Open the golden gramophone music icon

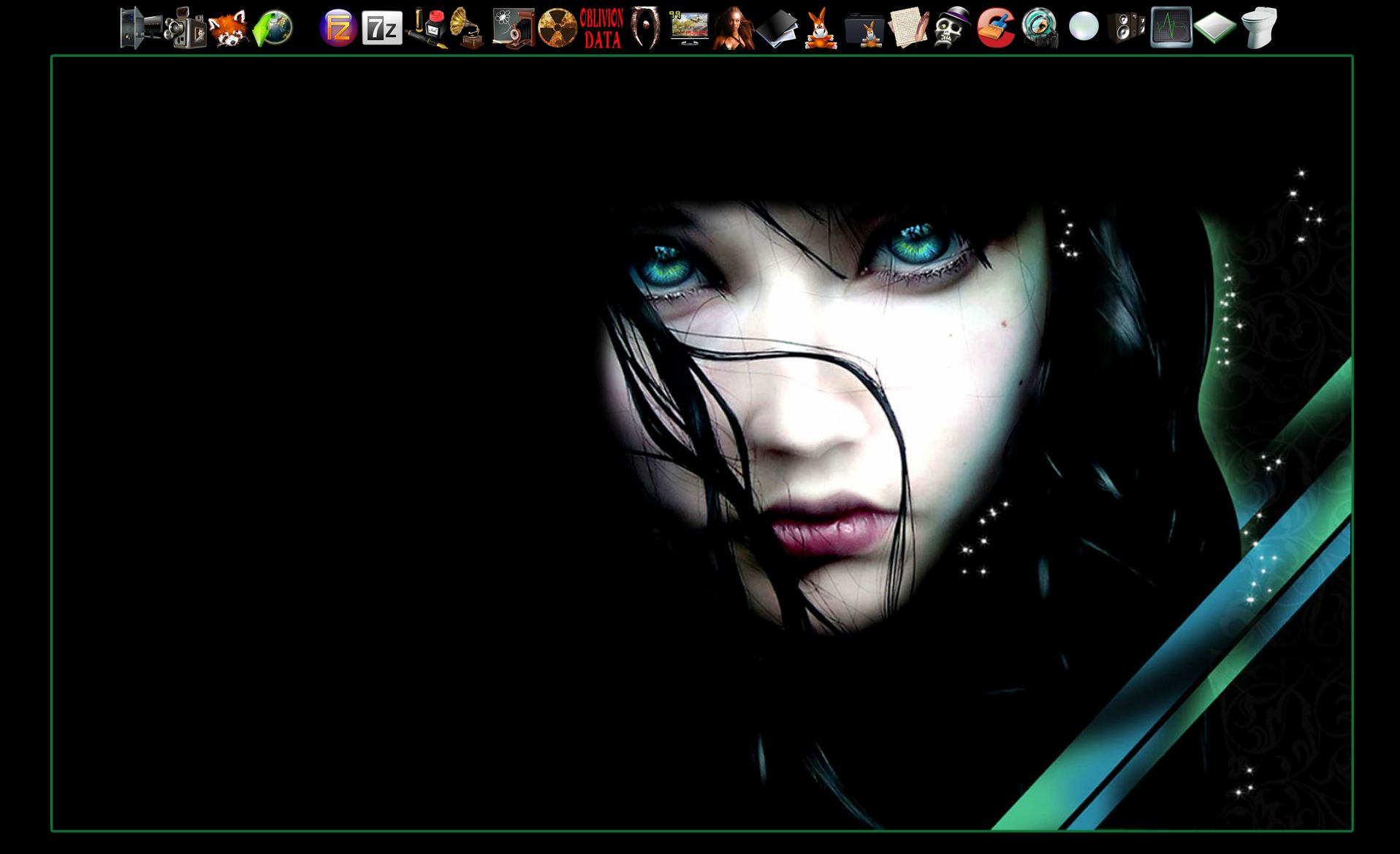click(467, 28)
